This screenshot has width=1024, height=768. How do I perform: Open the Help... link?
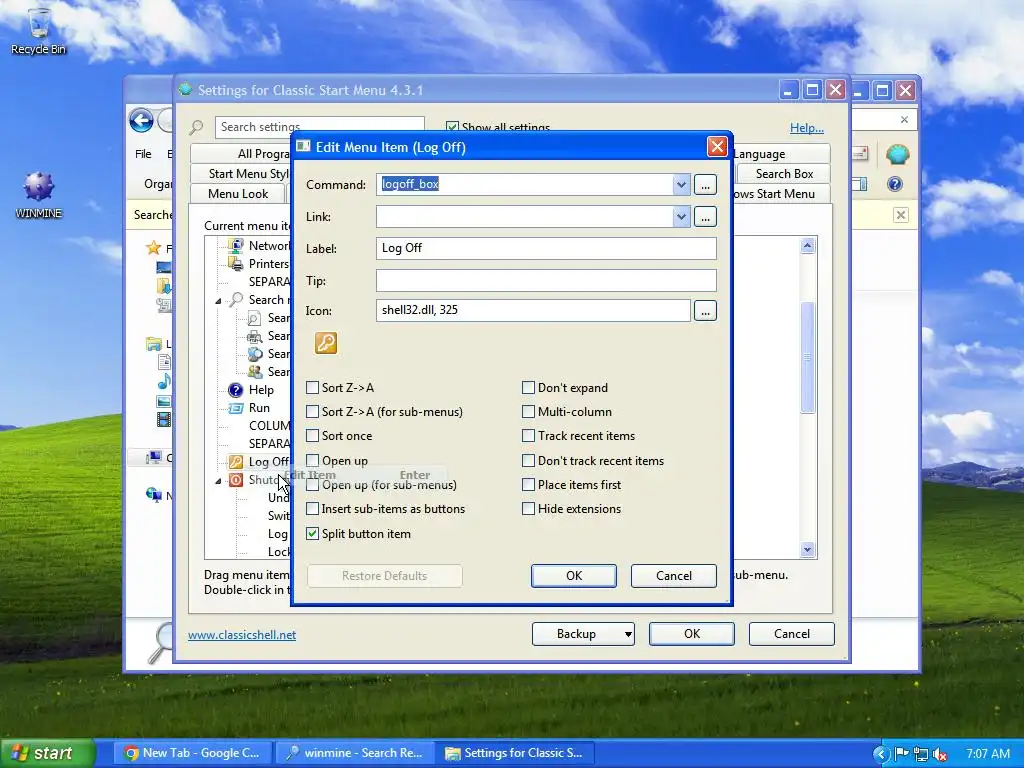807,128
